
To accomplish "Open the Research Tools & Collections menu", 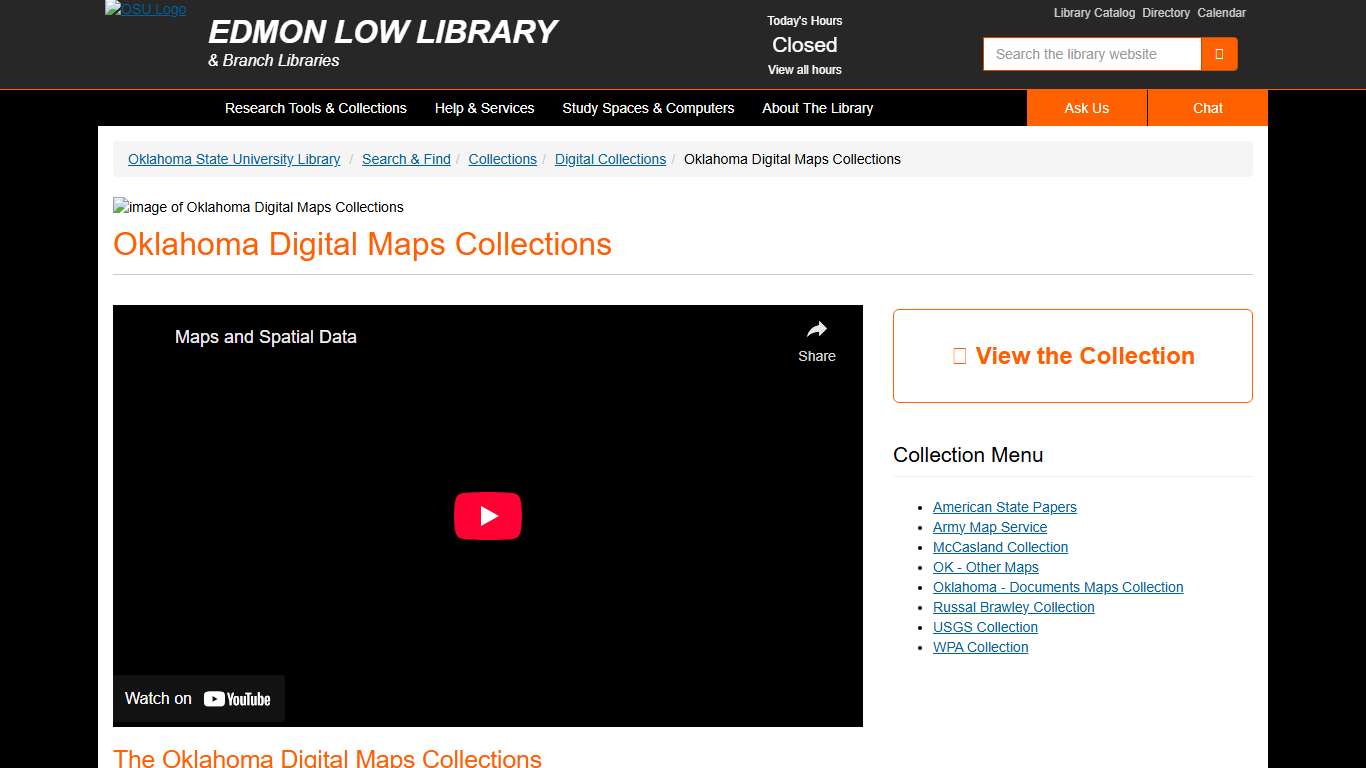I will click(316, 108).
